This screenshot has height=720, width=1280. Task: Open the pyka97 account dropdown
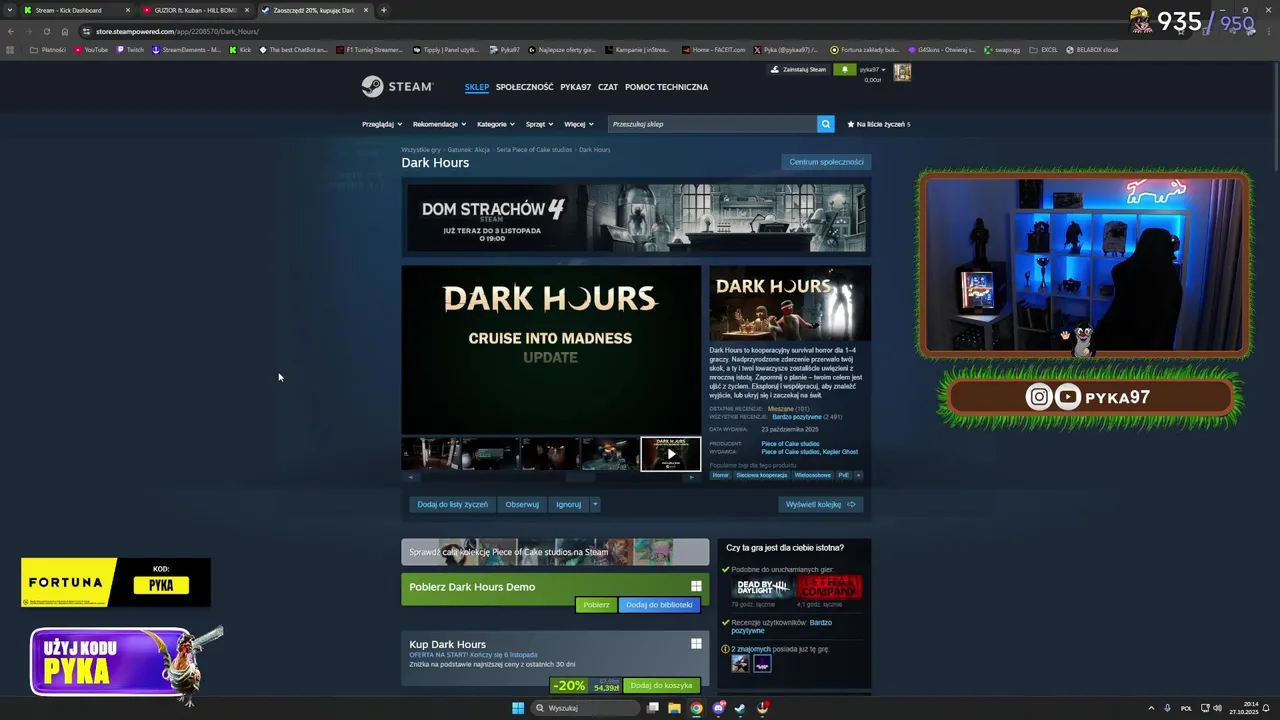tap(872, 70)
